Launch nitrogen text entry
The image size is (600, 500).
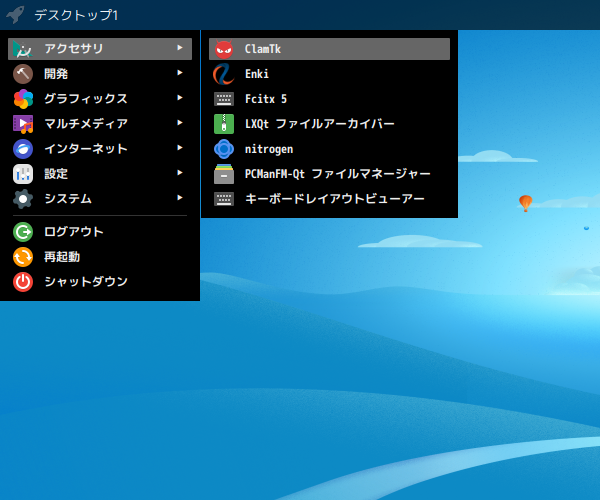pyautogui.click(x=269, y=149)
